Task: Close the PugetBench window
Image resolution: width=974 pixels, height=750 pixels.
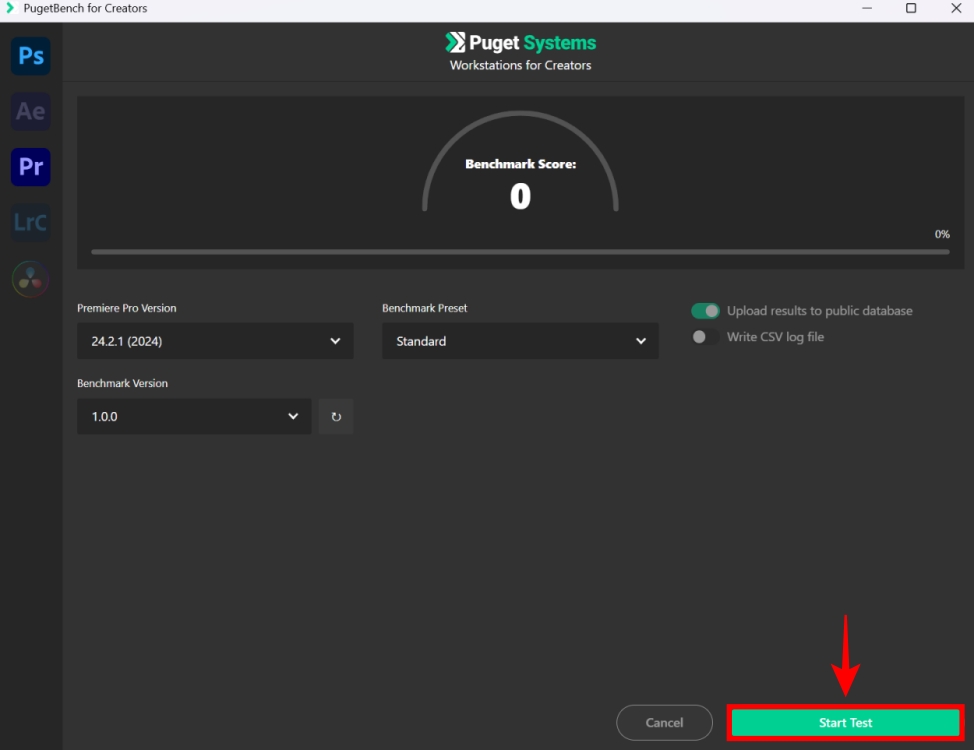Action: [956, 8]
